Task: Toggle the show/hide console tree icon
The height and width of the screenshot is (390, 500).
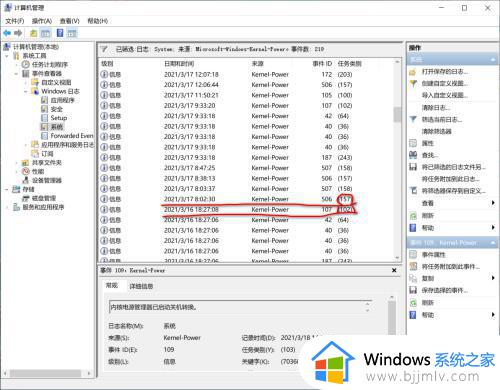Action: tap(45, 33)
